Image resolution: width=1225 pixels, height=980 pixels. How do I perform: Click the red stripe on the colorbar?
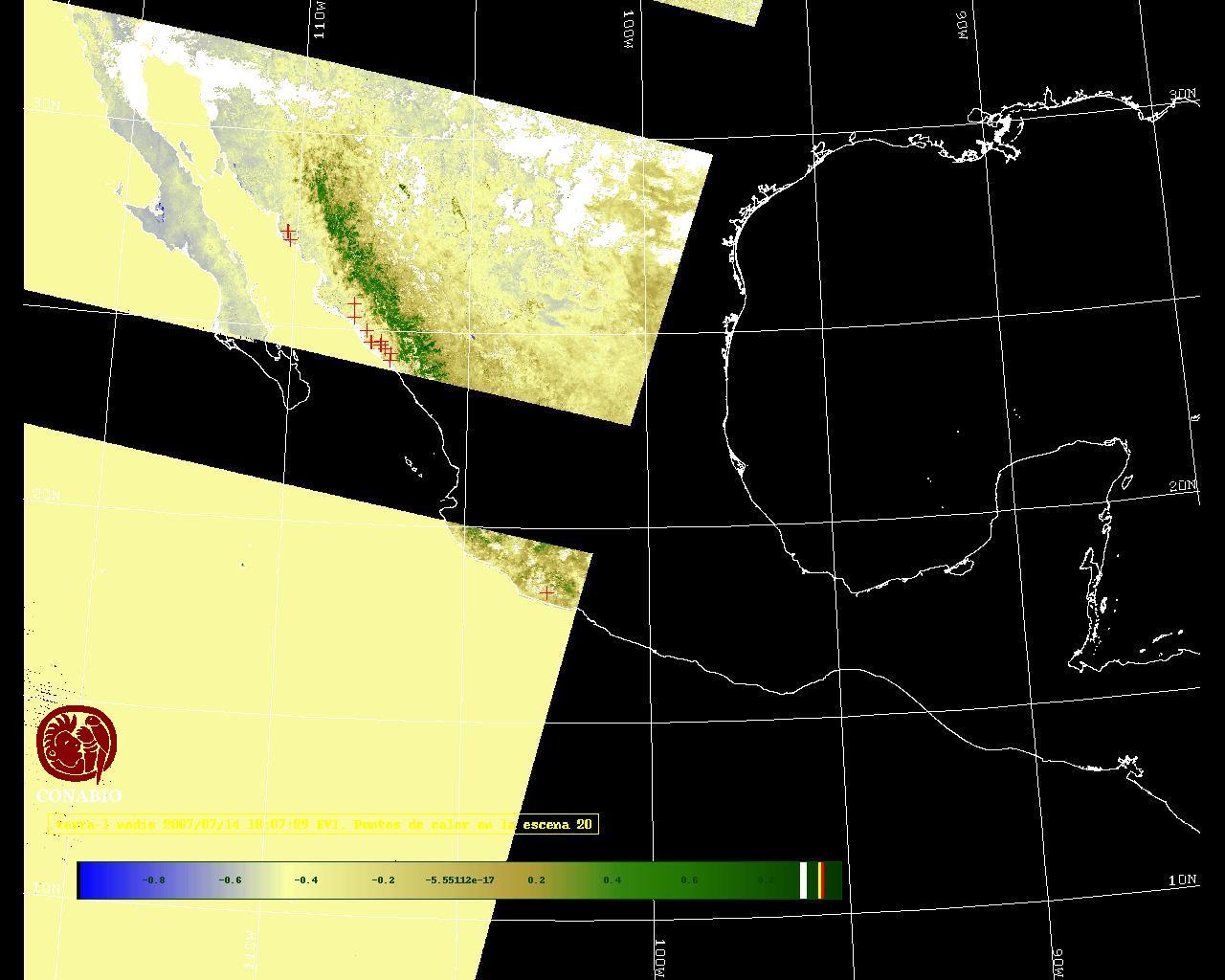tap(820, 880)
